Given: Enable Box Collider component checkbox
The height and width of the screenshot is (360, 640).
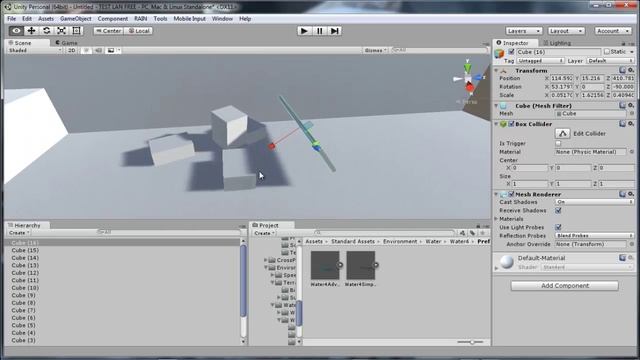Looking at the screenshot, I should pyautogui.click(x=511, y=124).
